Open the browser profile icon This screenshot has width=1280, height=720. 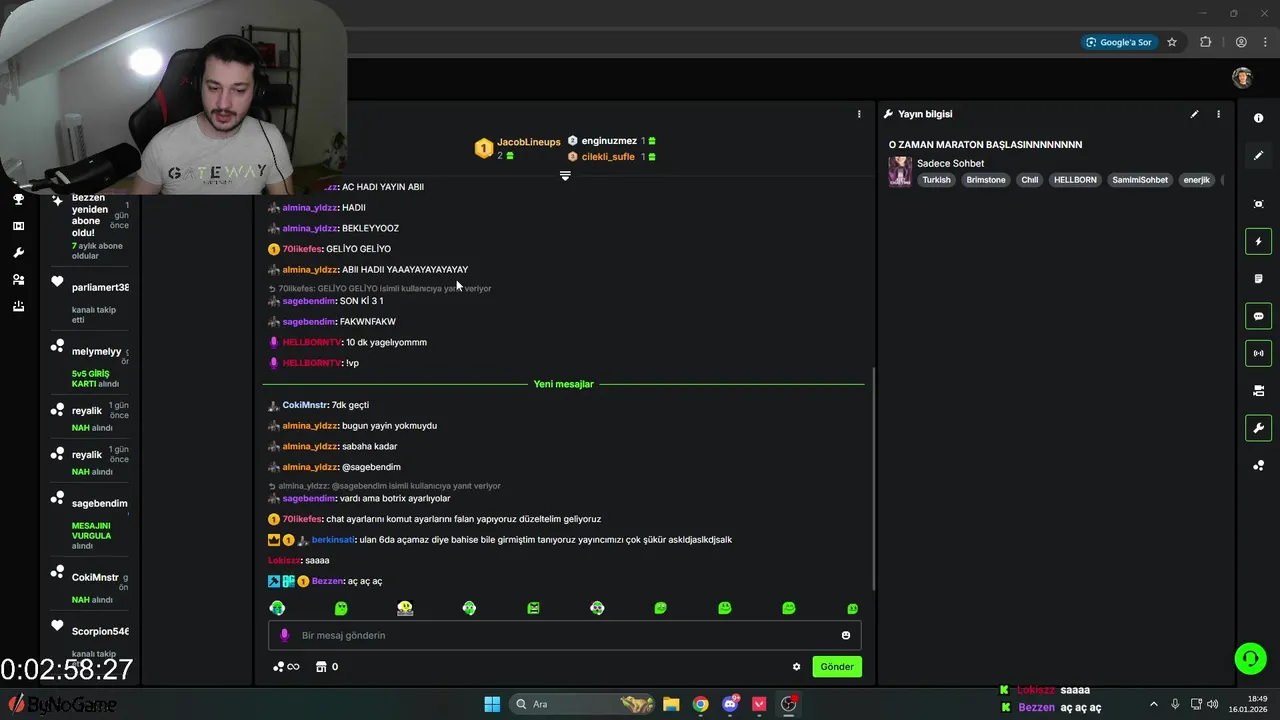tap(1241, 42)
